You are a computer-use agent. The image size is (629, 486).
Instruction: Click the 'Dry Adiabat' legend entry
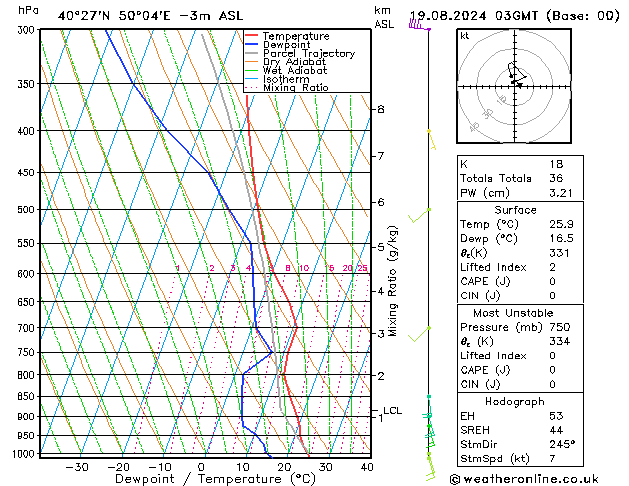pyautogui.click(x=294, y=62)
